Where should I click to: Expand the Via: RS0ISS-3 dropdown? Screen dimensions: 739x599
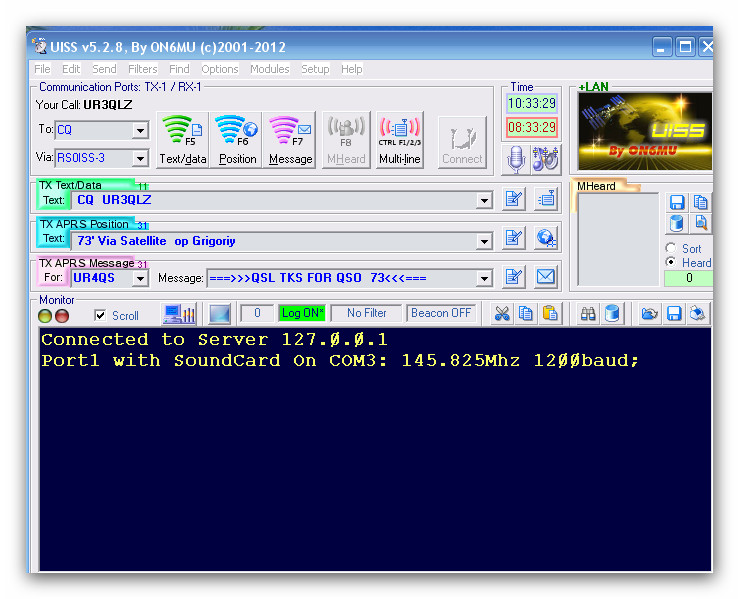140,158
